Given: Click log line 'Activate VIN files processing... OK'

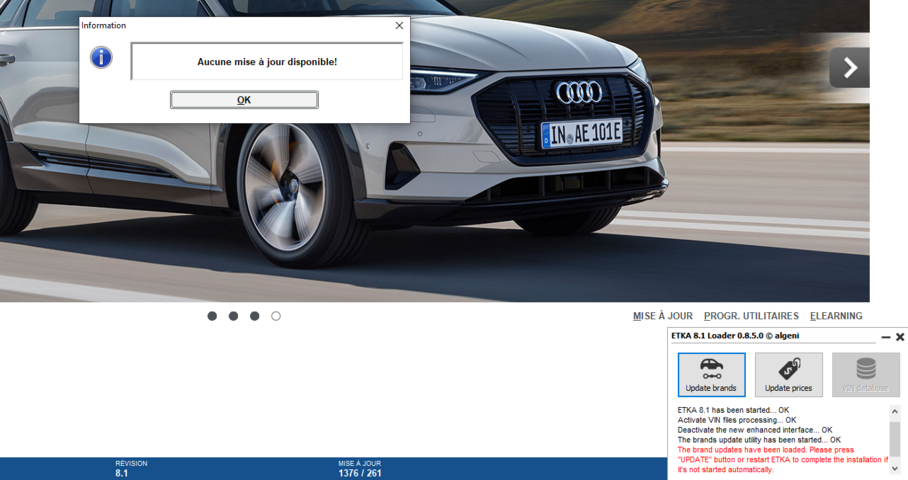Looking at the screenshot, I should (737, 420).
